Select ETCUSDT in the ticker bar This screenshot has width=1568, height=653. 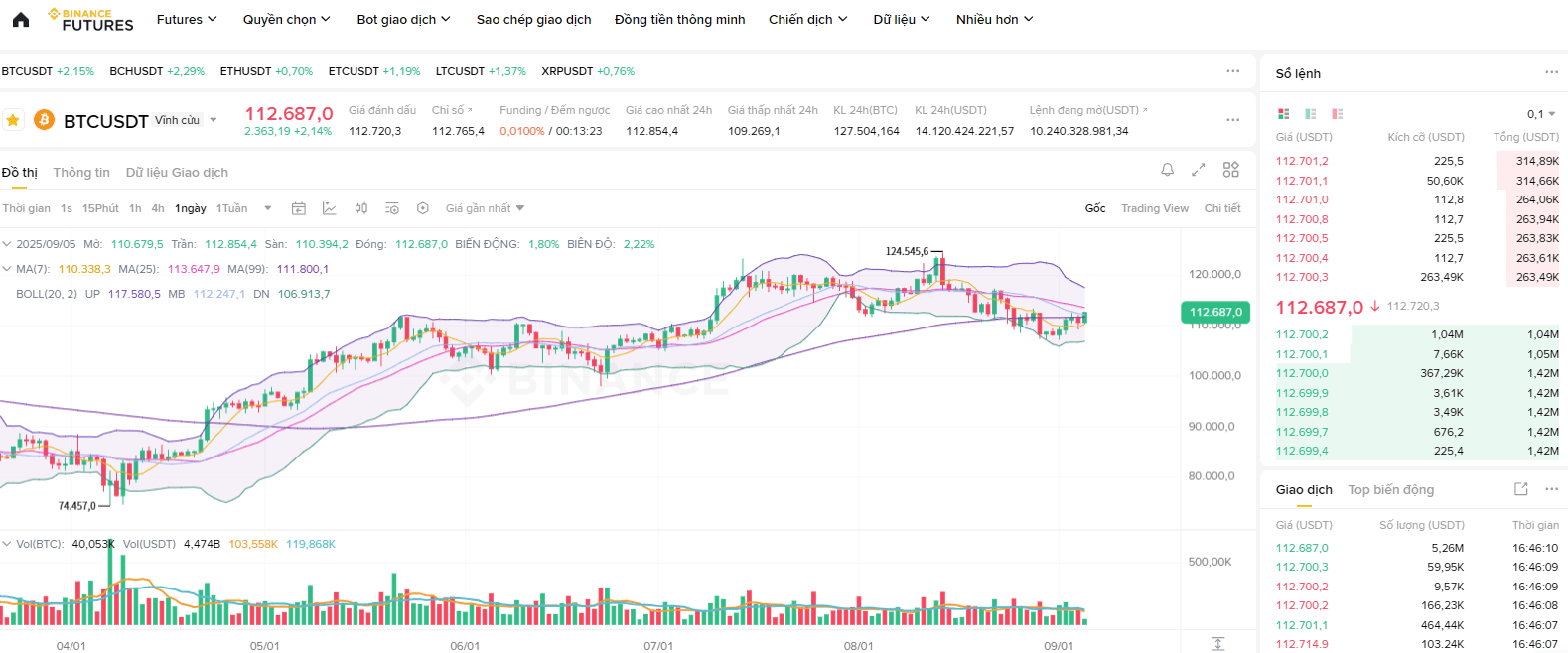point(374,71)
